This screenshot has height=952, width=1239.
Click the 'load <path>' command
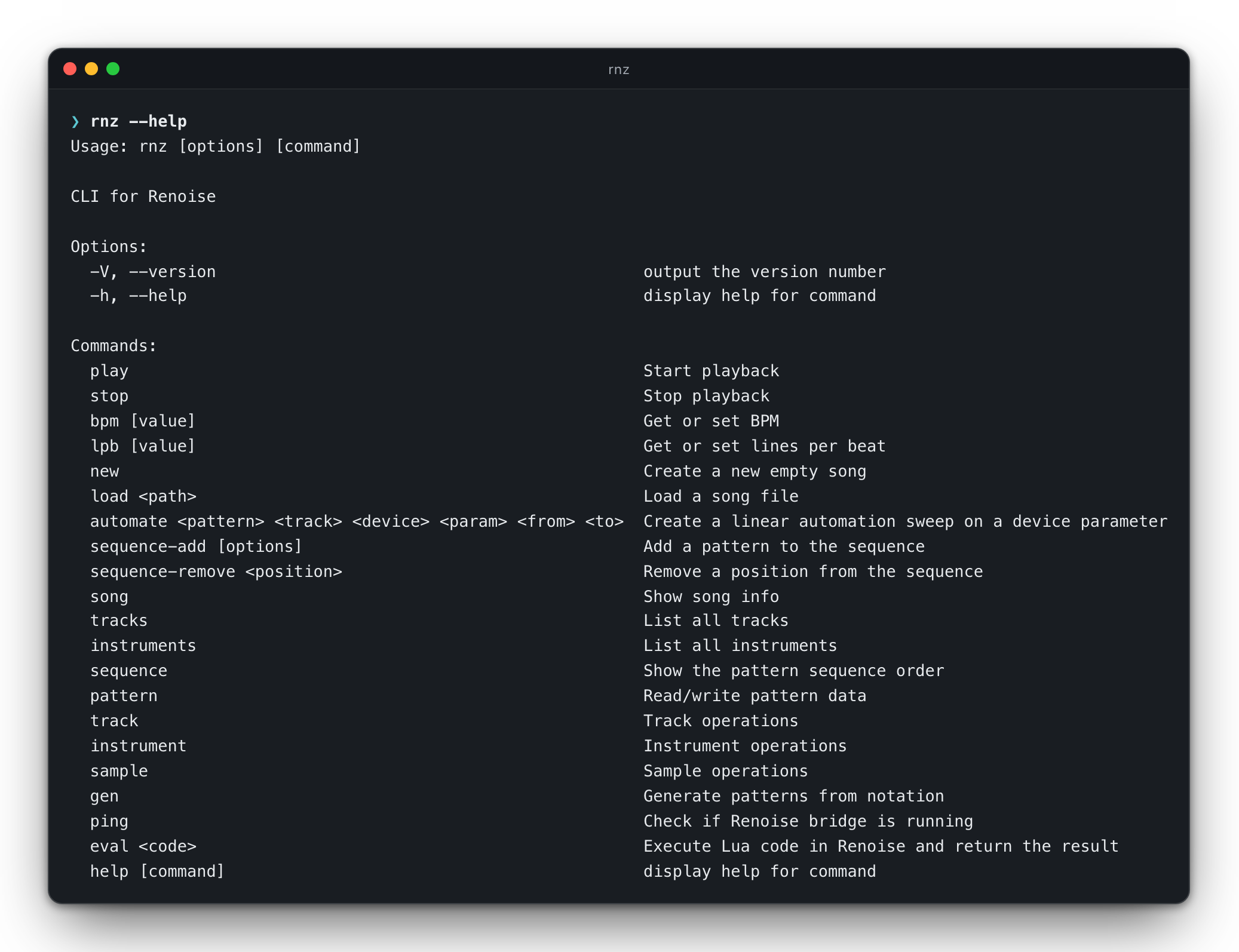pyautogui.click(x=143, y=496)
